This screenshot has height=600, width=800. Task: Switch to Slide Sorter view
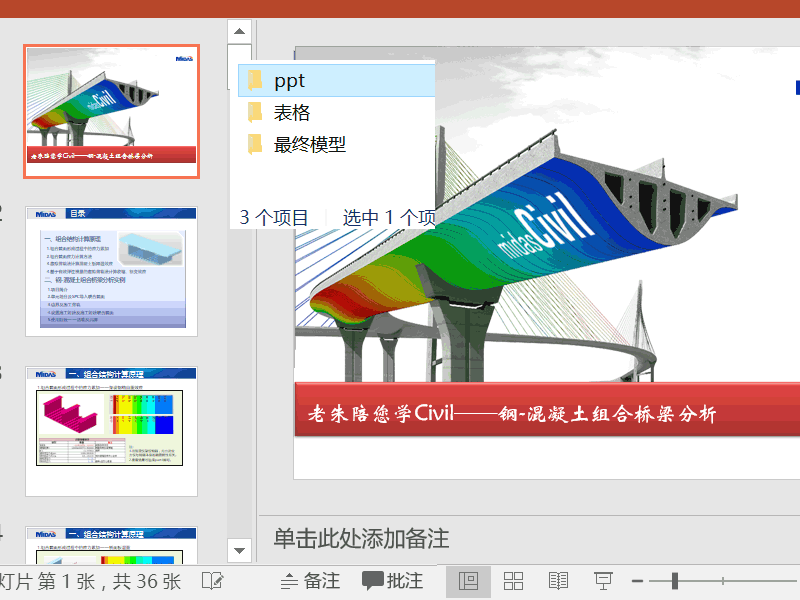(513, 581)
